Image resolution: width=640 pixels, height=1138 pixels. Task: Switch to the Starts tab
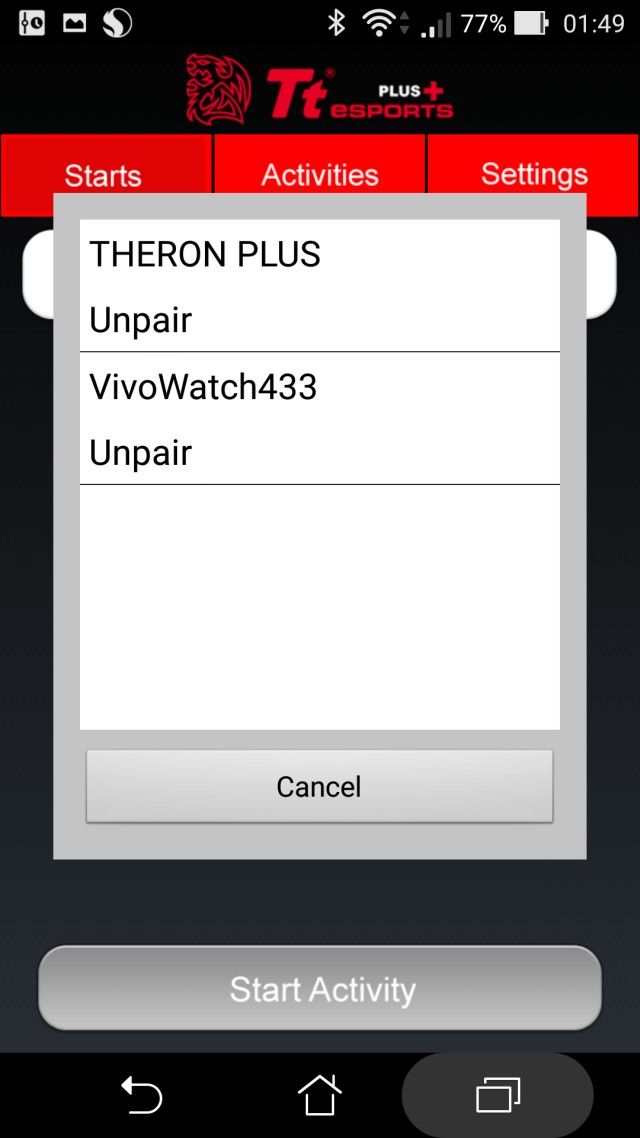pos(103,175)
